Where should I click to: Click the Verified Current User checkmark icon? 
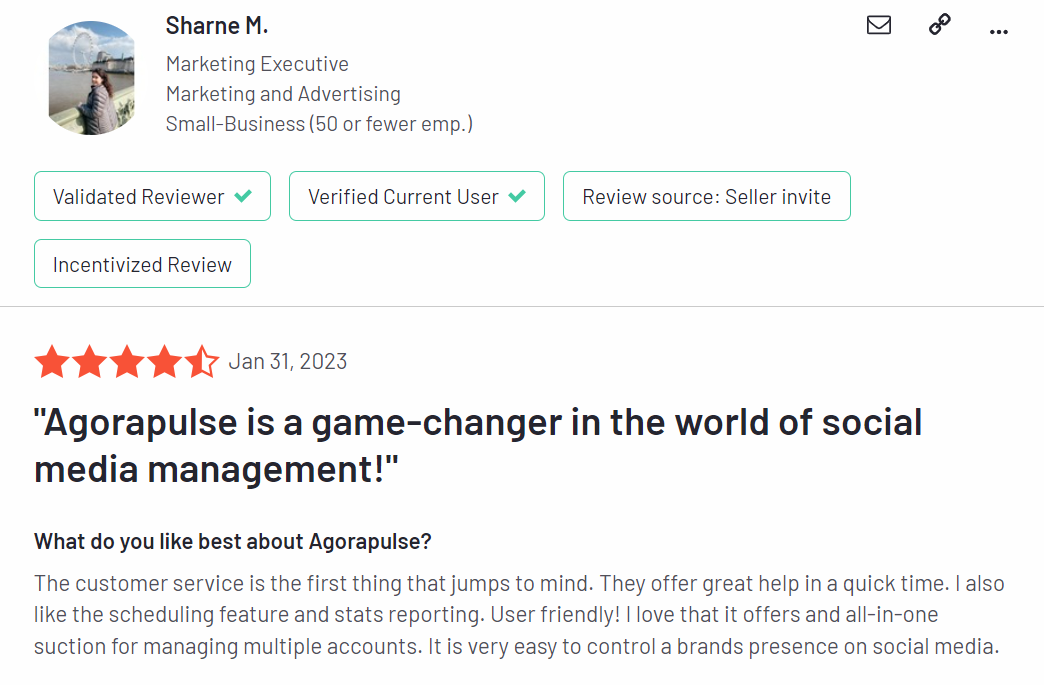tap(517, 197)
